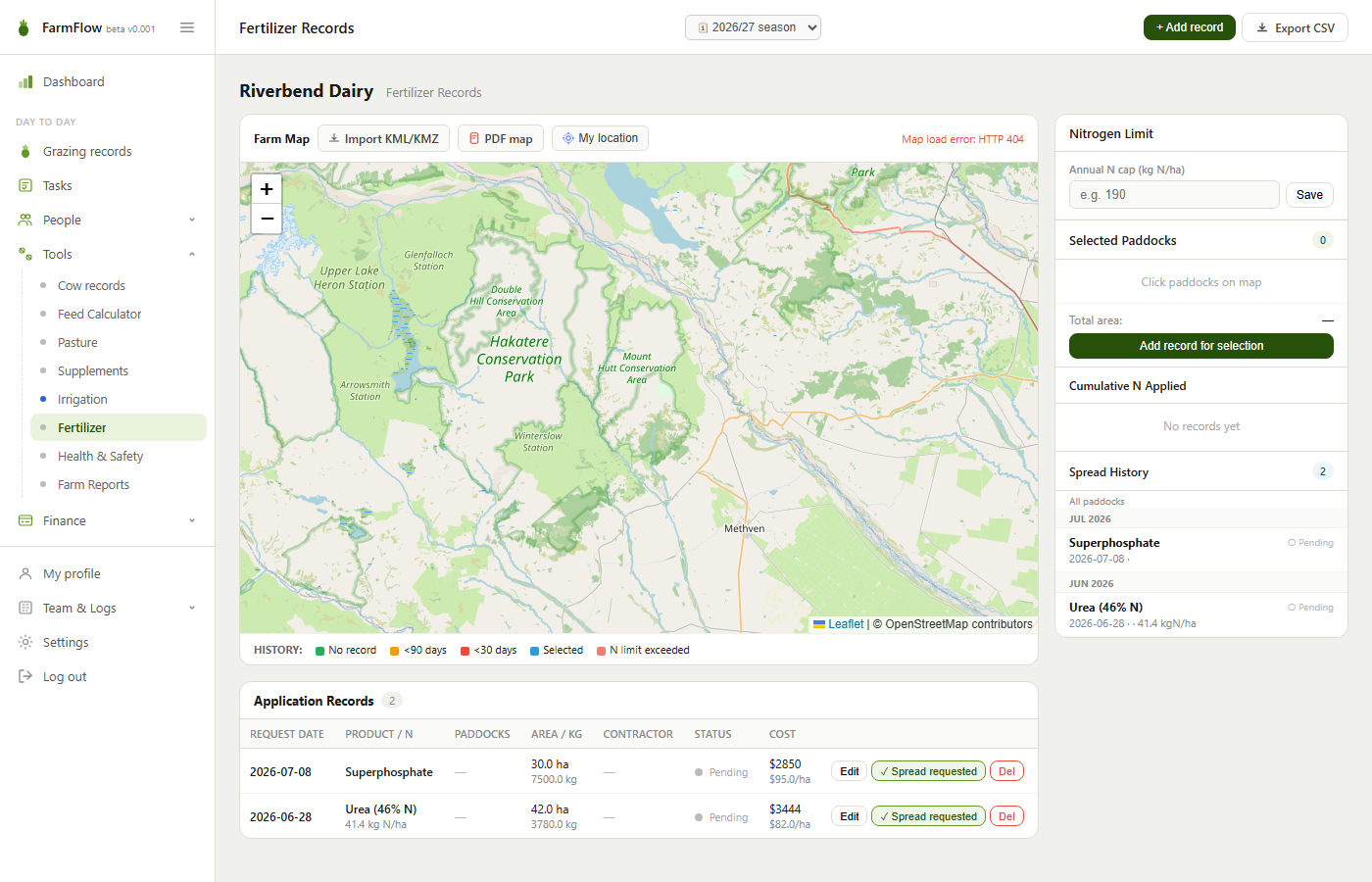
Task: Click the Log out arrow icon
Action: tap(25, 677)
